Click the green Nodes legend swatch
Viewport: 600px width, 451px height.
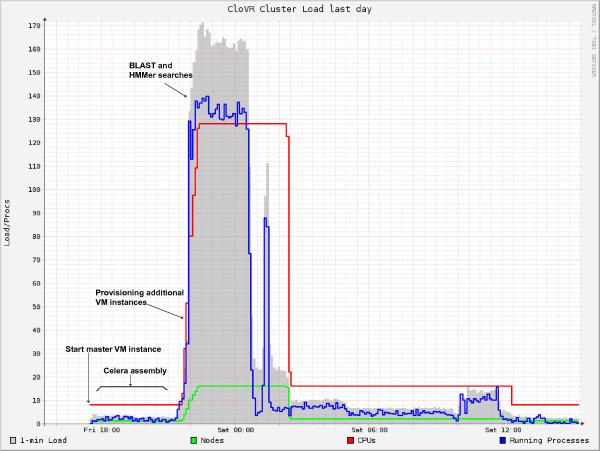click(192, 439)
